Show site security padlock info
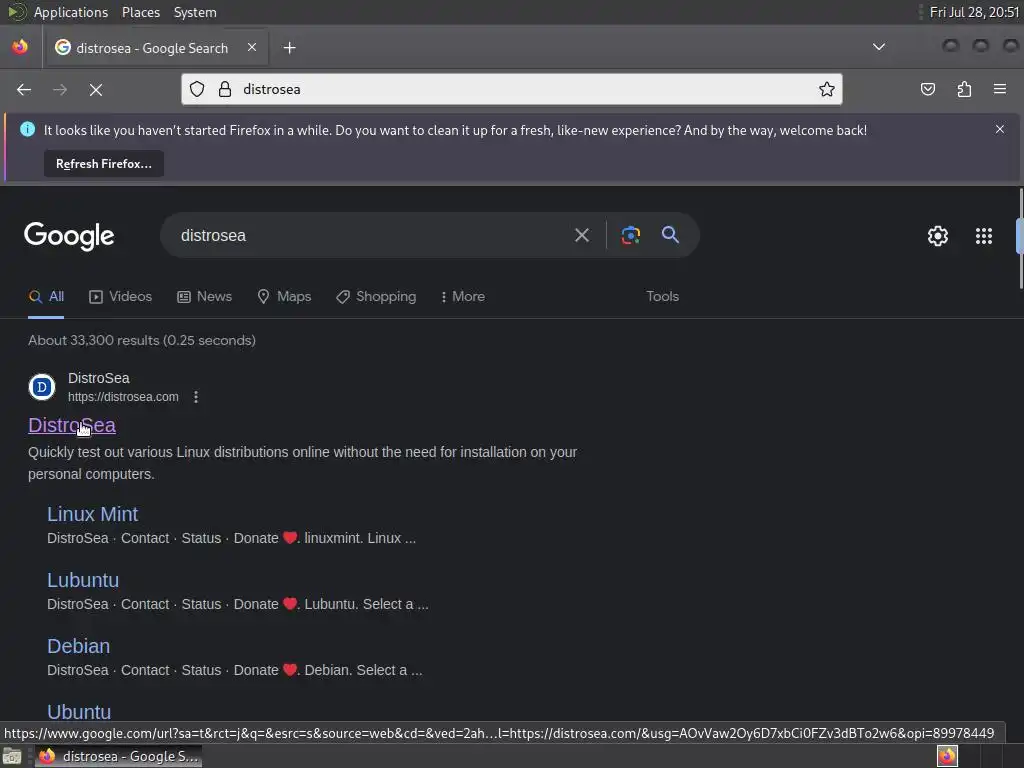Viewport: 1024px width, 768px height. (x=225, y=89)
